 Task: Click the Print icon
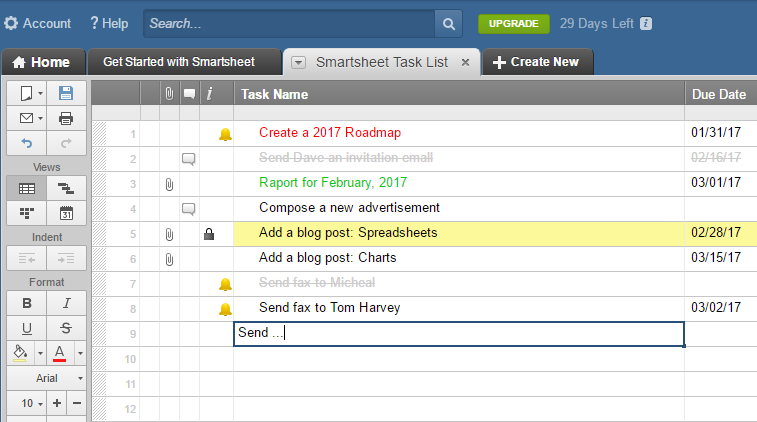[66, 118]
